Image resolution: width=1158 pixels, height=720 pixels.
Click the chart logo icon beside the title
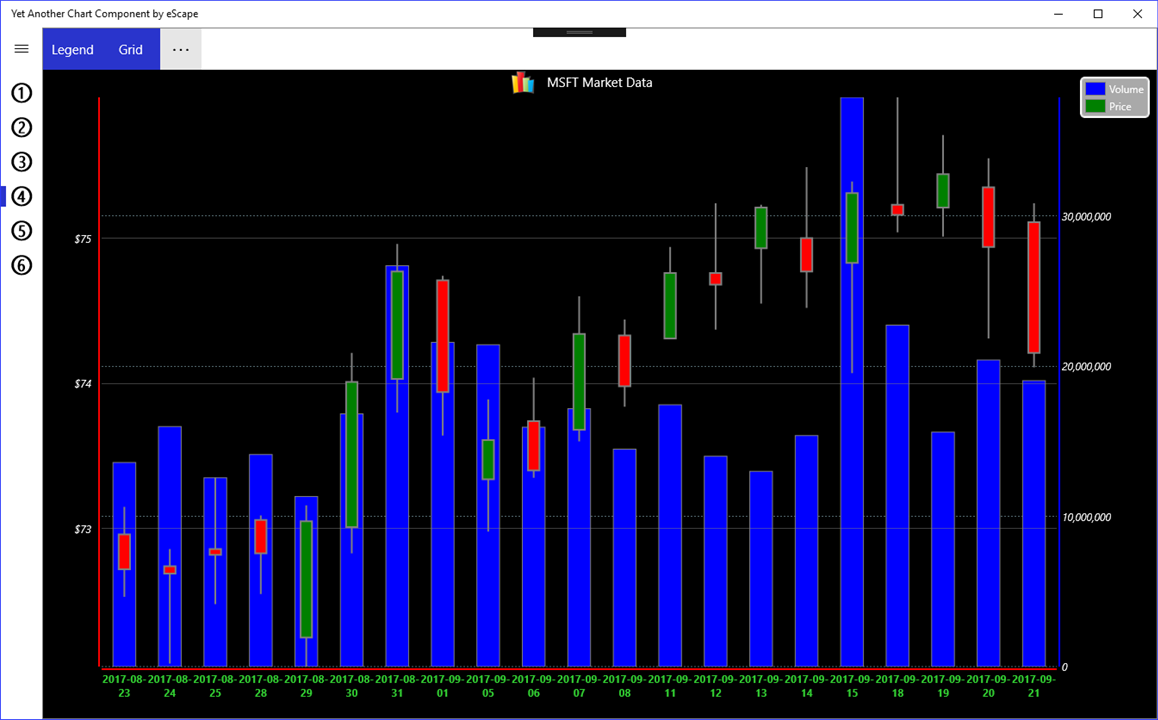(523, 83)
